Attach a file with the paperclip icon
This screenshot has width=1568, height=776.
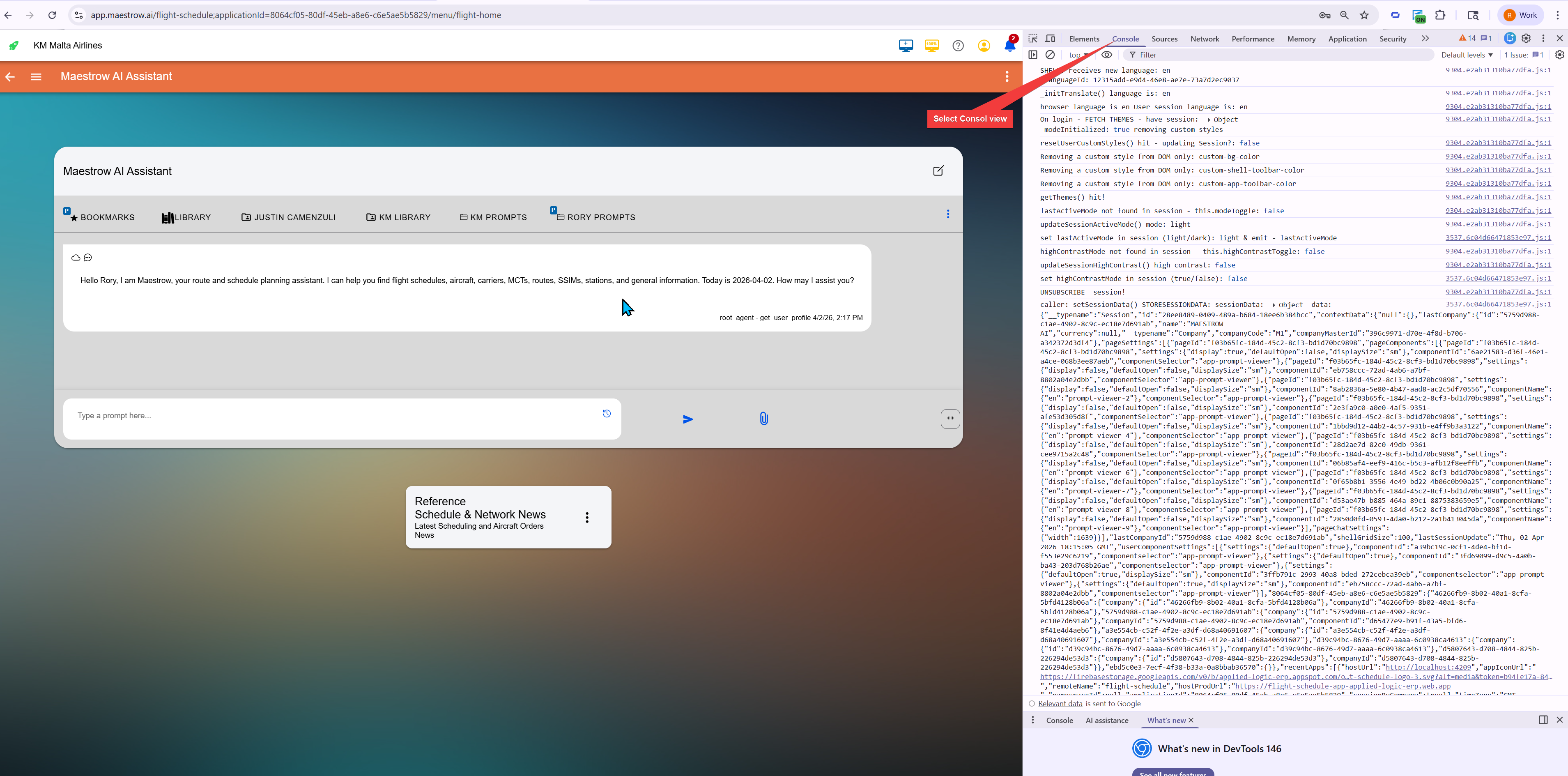(x=763, y=419)
